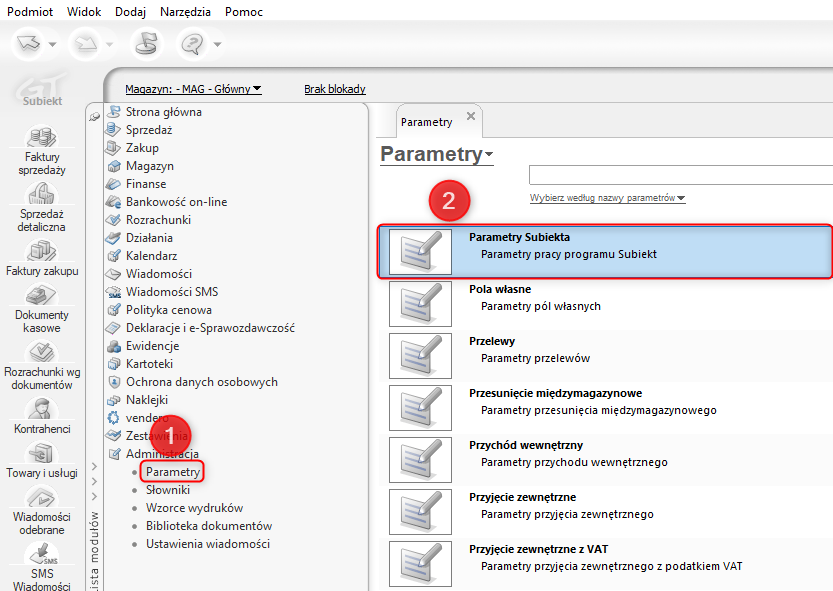The width and height of the screenshot is (833, 591).
Task: Open Kontrahenci shortcut icon
Action: pyautogui.click(x=41, y=409)
